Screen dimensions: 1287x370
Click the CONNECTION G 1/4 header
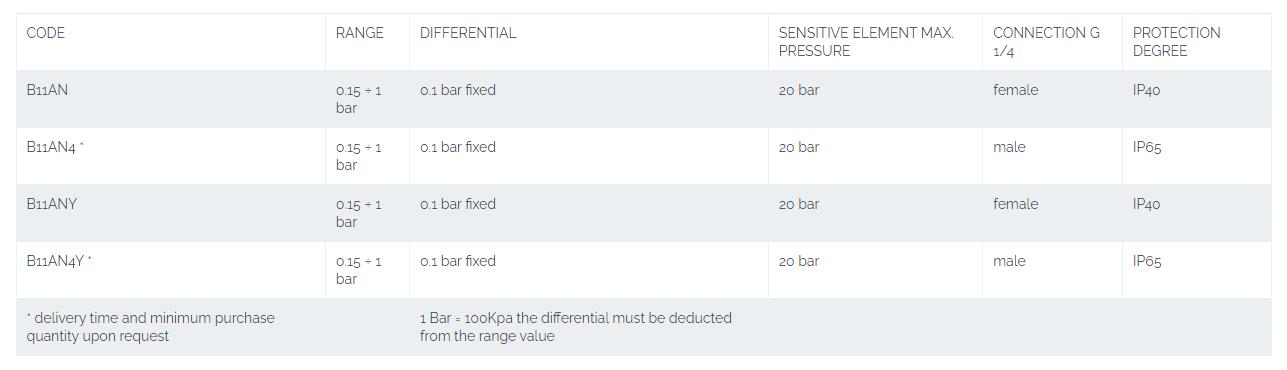1046,42
